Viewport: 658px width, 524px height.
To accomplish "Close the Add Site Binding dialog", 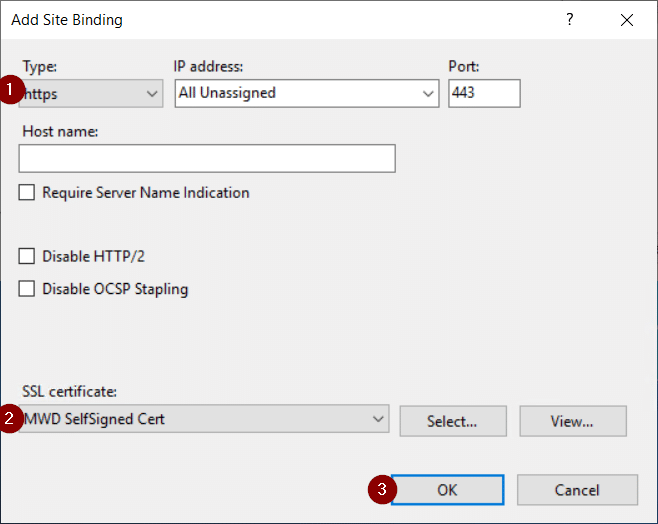I will tap(627, 20).
